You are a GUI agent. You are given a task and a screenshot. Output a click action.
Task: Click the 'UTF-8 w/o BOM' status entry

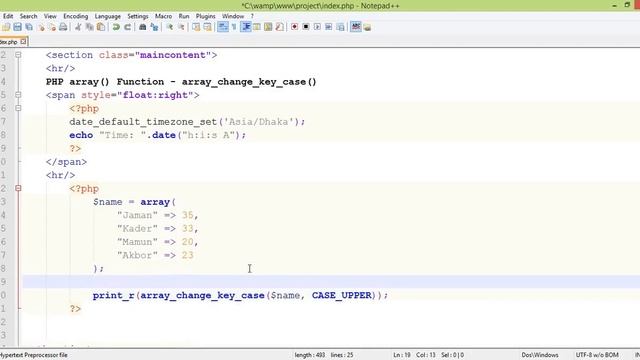[x=597, y=355]
